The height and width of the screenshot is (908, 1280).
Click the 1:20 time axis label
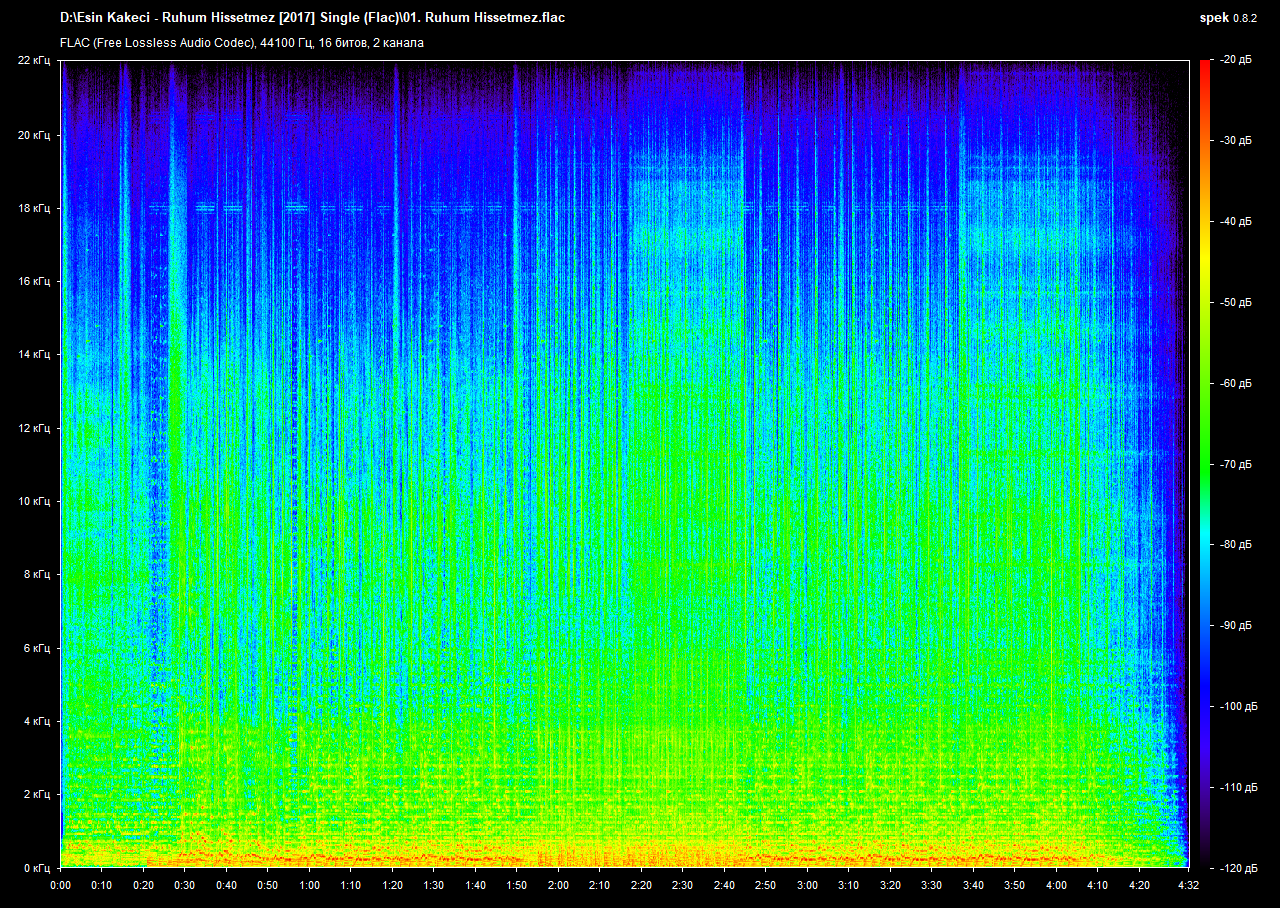[392, 886]
